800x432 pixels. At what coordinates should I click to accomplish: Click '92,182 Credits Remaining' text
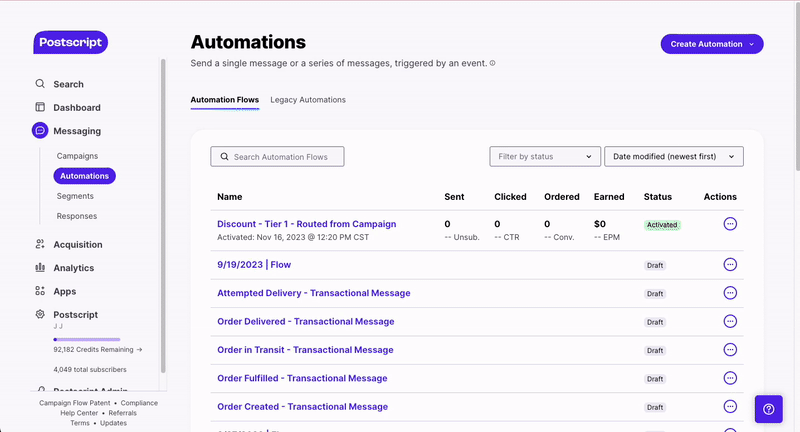click(93, 349)
